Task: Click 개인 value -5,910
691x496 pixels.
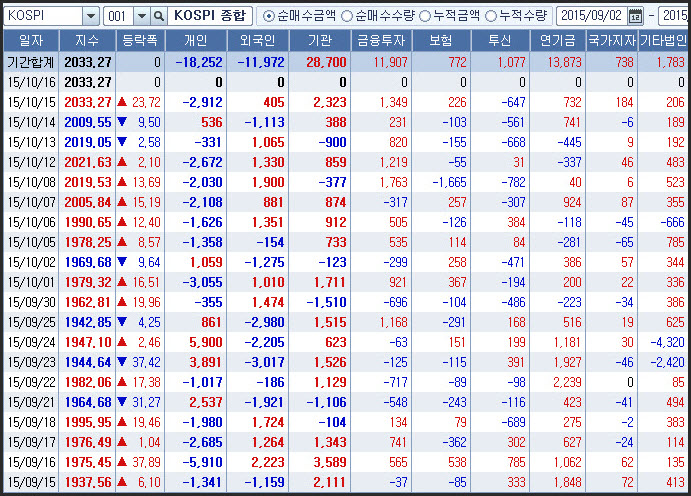Action: (x=202, y=462)
